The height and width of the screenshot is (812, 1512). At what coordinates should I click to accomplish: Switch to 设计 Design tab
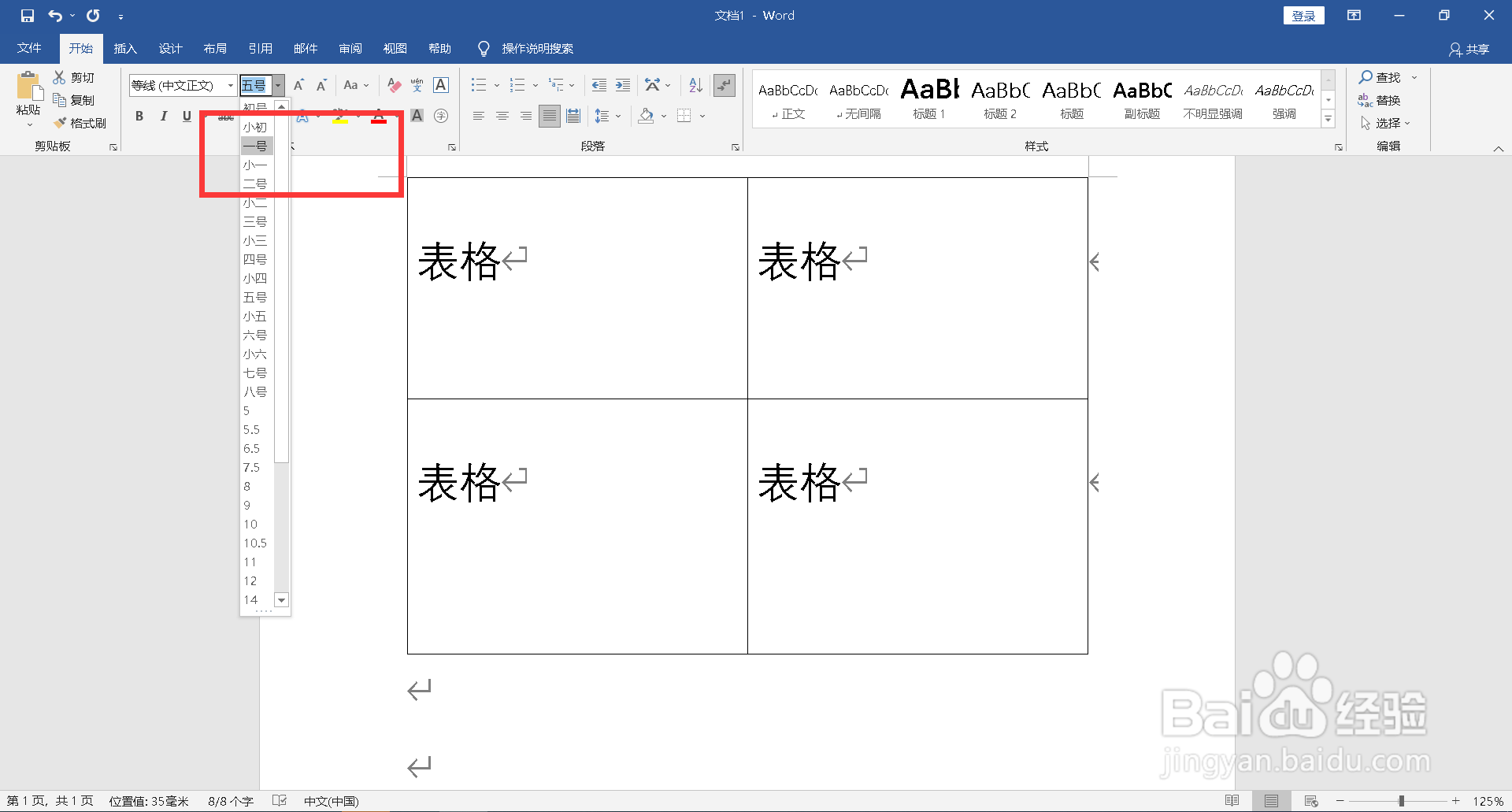pyautogui.click(x=170, y=48)
